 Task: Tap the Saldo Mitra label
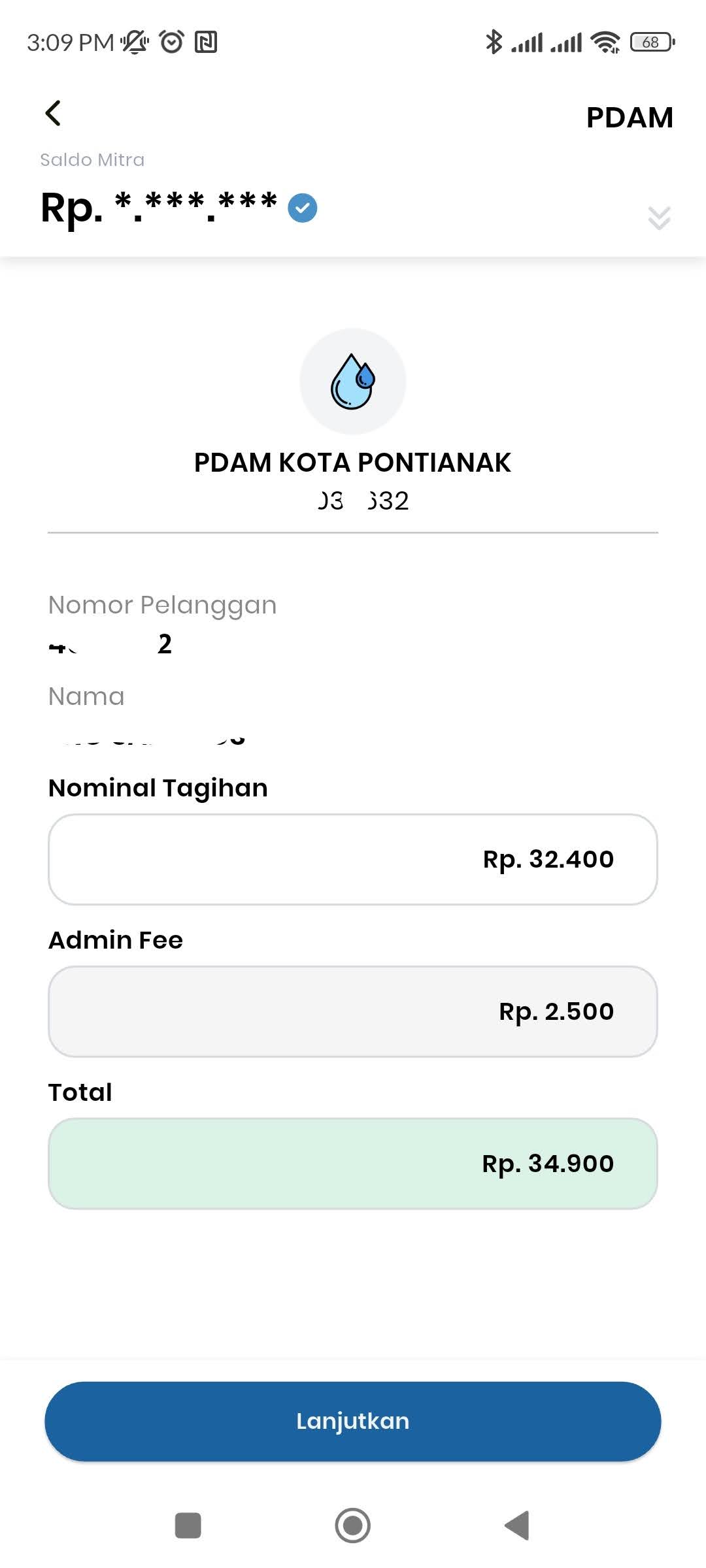coord(92,160)
